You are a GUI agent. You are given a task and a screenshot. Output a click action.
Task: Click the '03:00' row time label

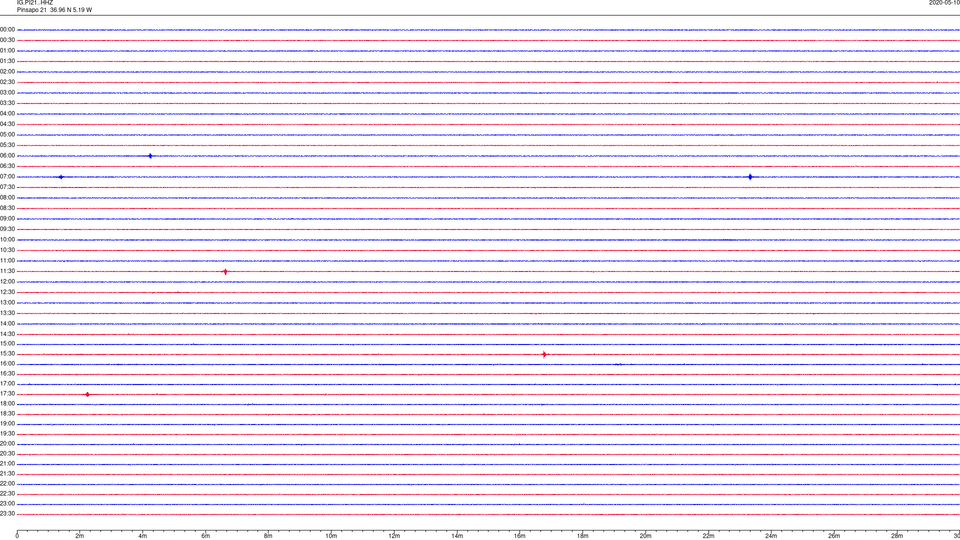point(7,93)
